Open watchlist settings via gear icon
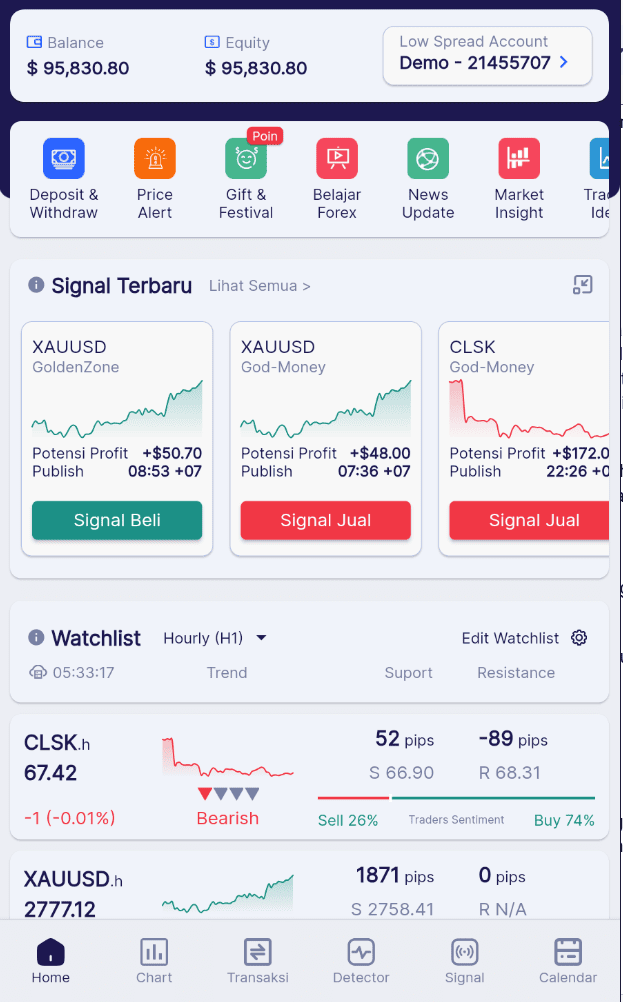This screenshot has width=623, height=1002. 579,638
